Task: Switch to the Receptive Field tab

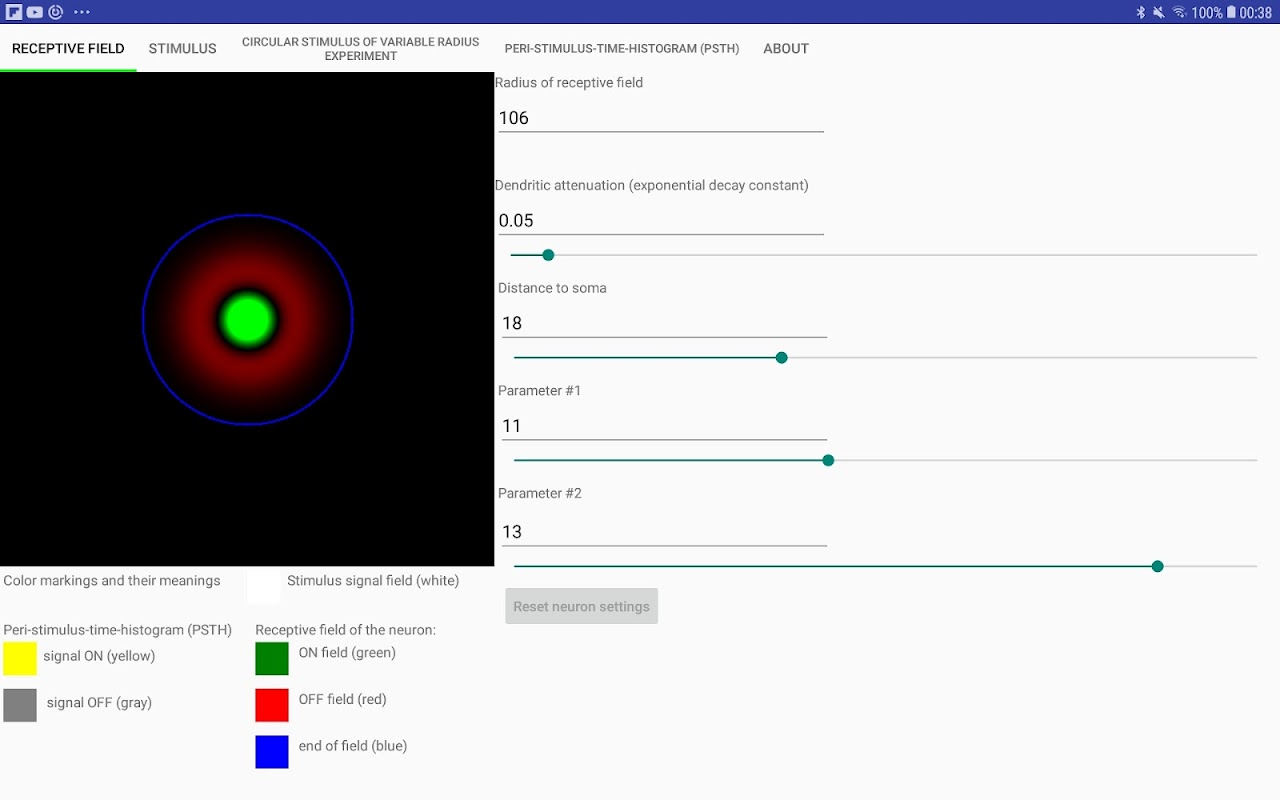Action: pos(68,48)
